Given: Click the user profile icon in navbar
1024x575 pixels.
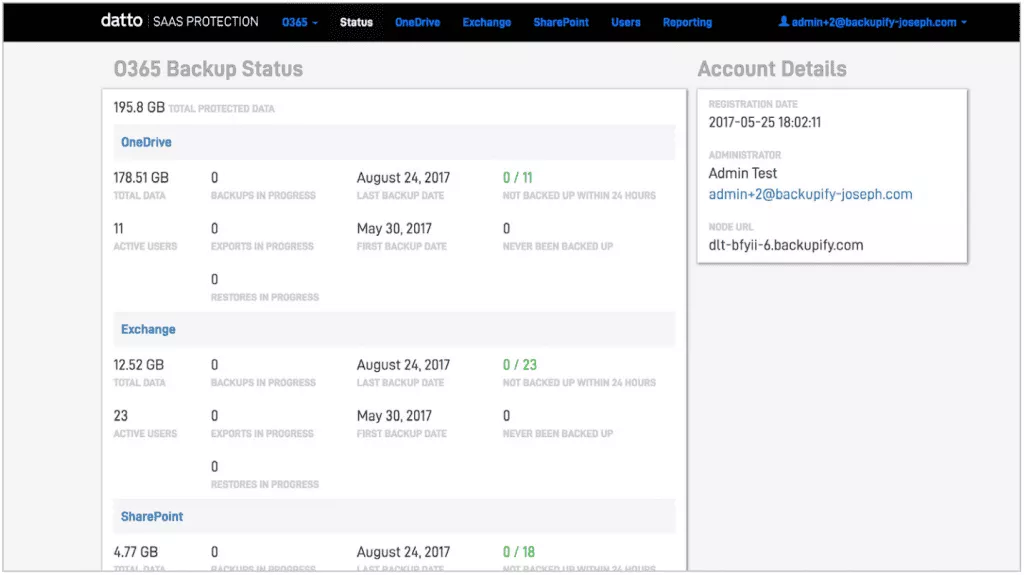Looking at the screenshot, I should pos(783,22).
